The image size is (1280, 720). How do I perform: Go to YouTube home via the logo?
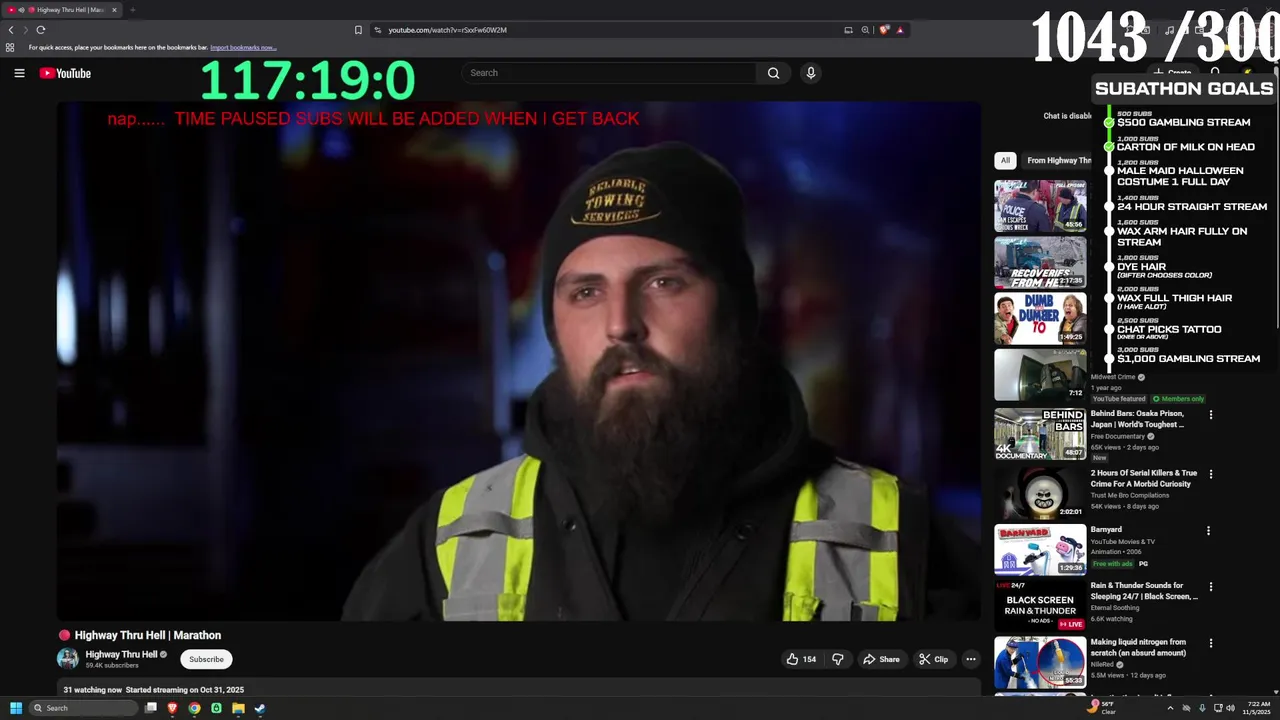coord(65,73)
